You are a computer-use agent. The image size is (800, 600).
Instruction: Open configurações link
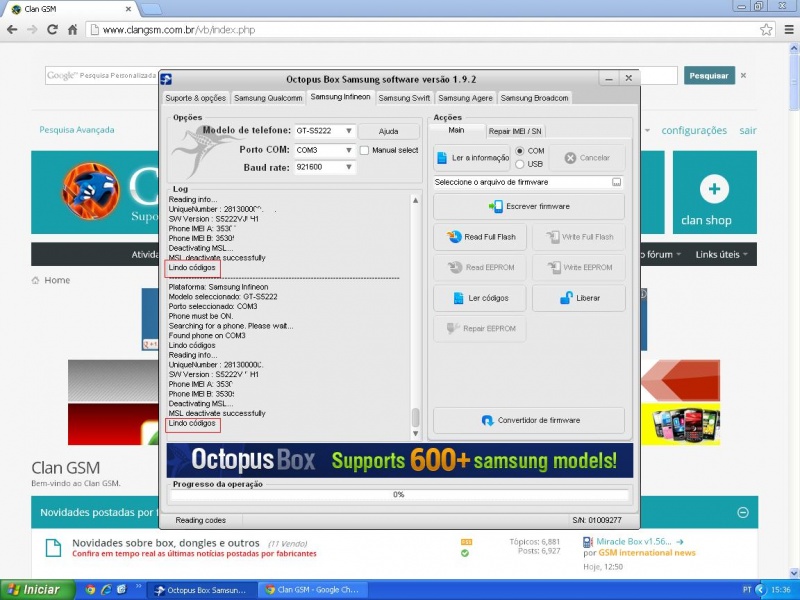[x=694, y=131]
